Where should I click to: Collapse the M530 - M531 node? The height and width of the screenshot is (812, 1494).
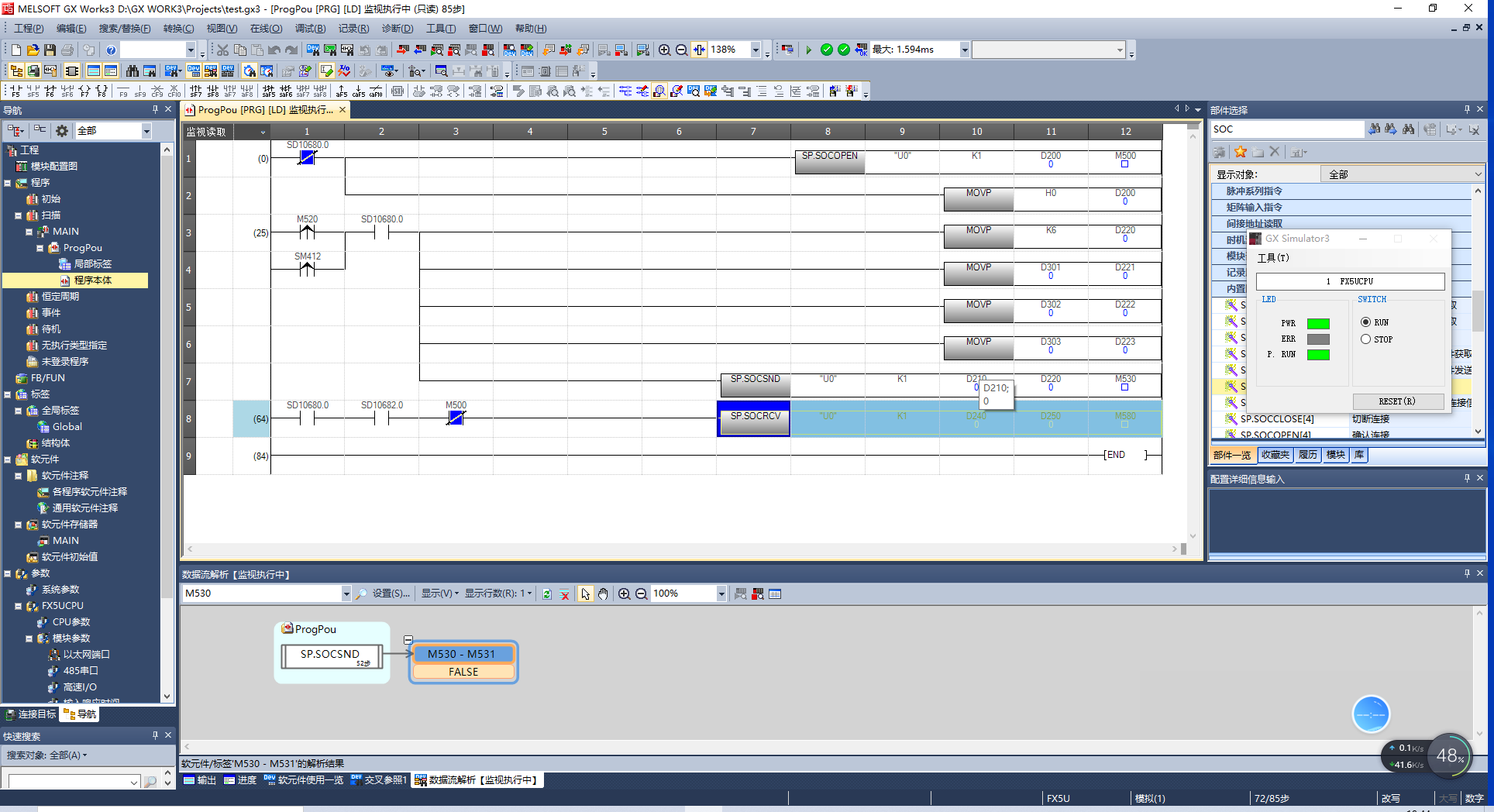click(x=408, y=640)
